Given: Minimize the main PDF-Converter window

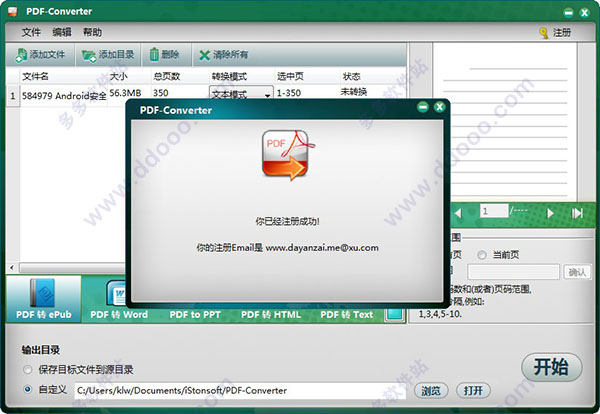Looking at the screenshot, I should [569, 13].
